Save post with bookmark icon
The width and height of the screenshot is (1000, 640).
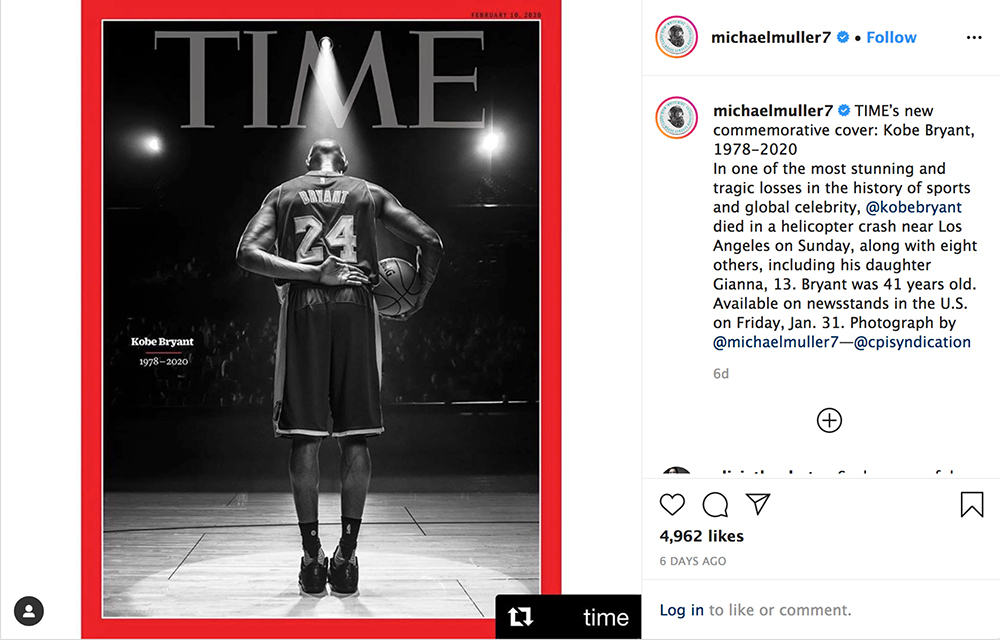972,504
